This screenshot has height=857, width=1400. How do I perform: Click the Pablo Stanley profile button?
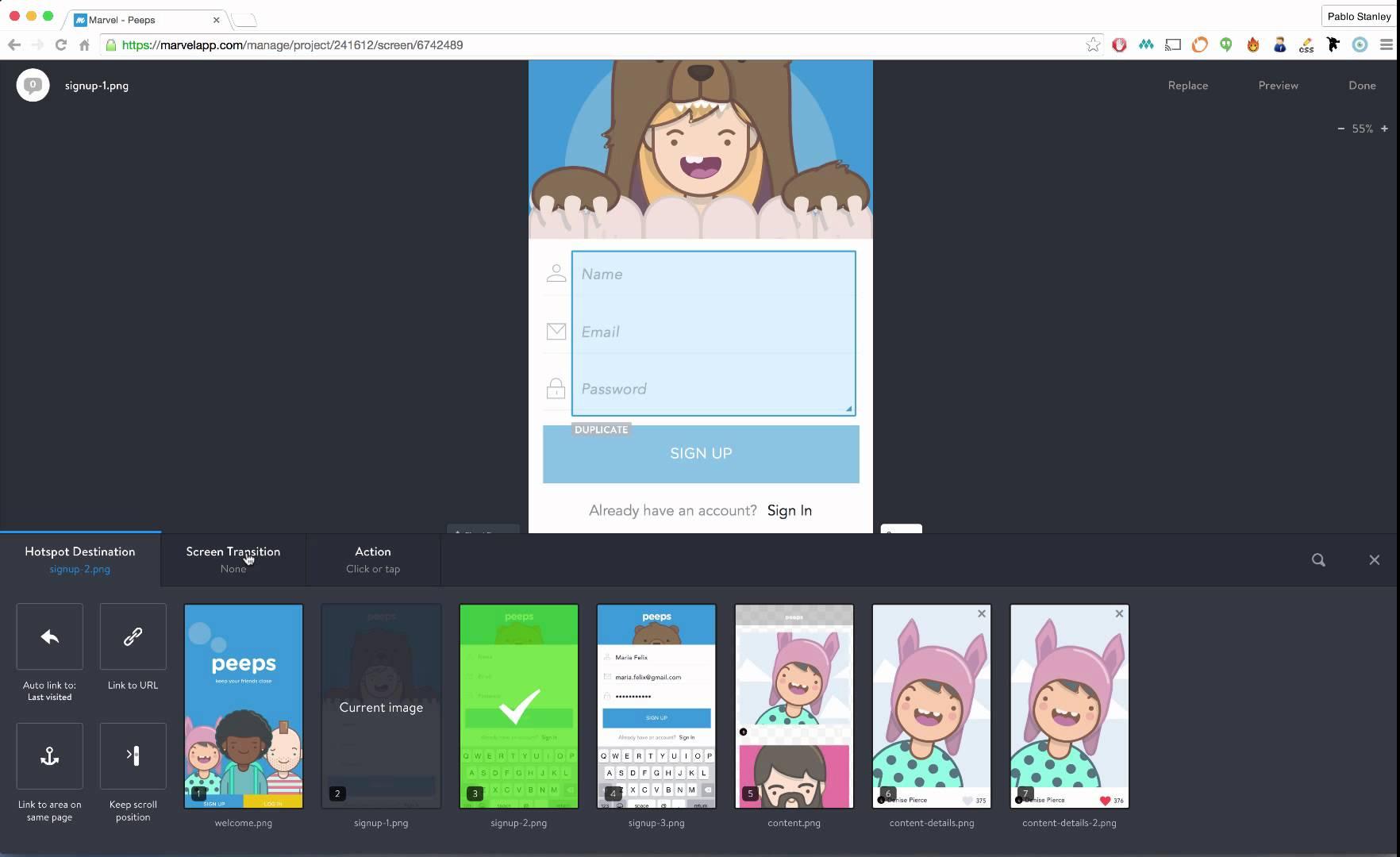click(x=1359, y=16)
